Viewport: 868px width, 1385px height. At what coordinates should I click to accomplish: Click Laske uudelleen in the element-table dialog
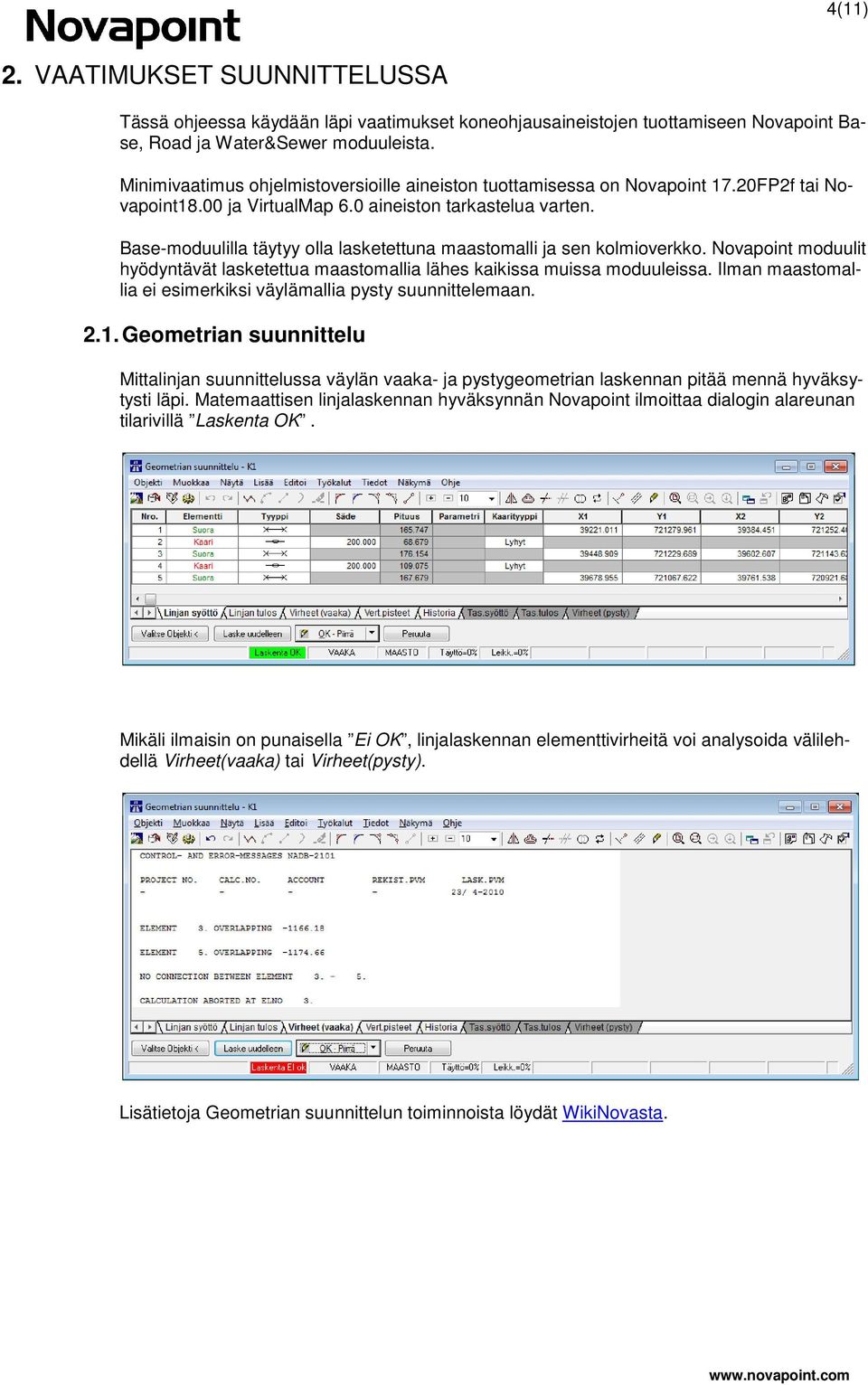pos(252,634)
